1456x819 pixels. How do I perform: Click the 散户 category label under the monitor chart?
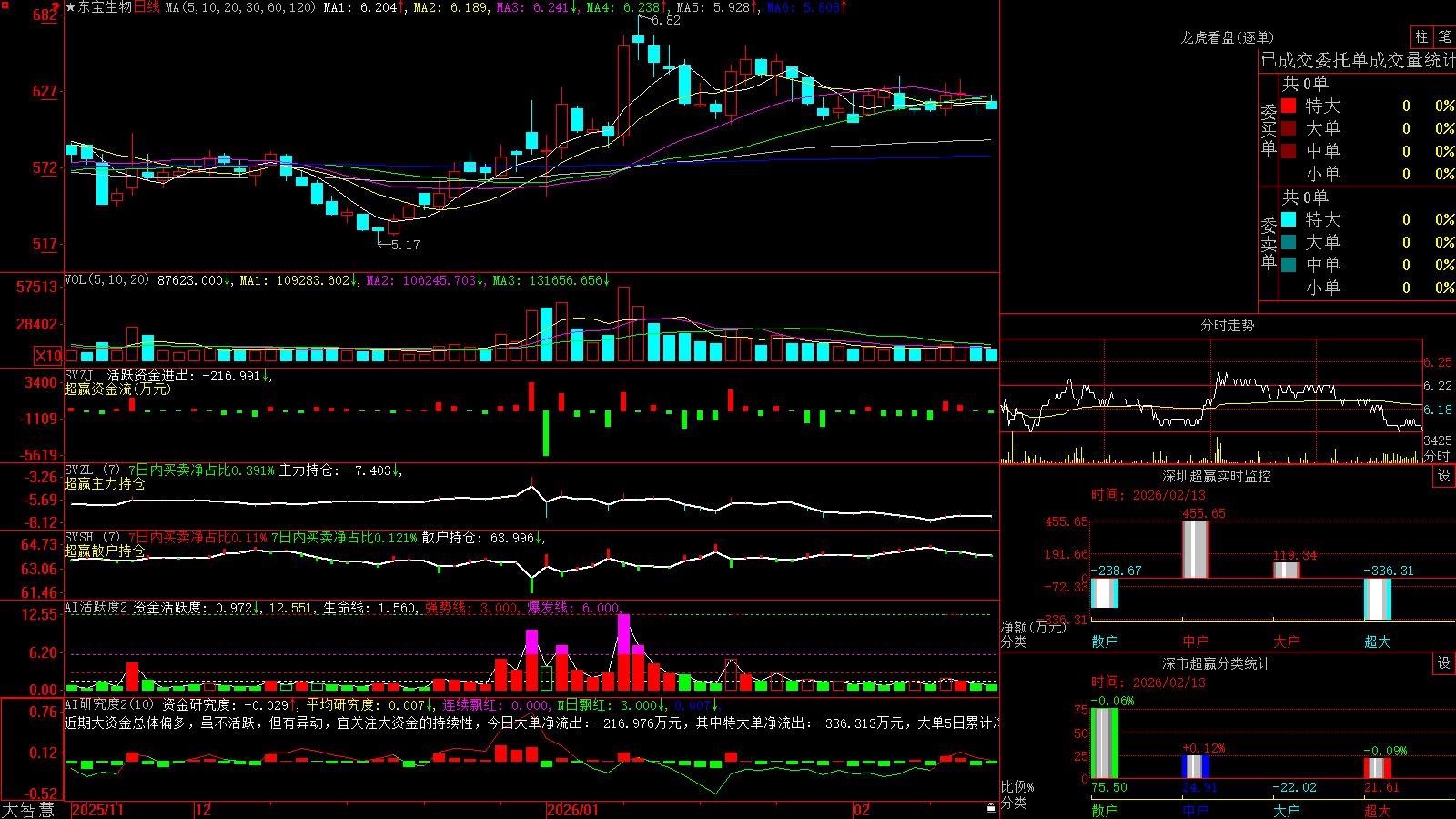pyautogui.click(x=1105, y=642)
